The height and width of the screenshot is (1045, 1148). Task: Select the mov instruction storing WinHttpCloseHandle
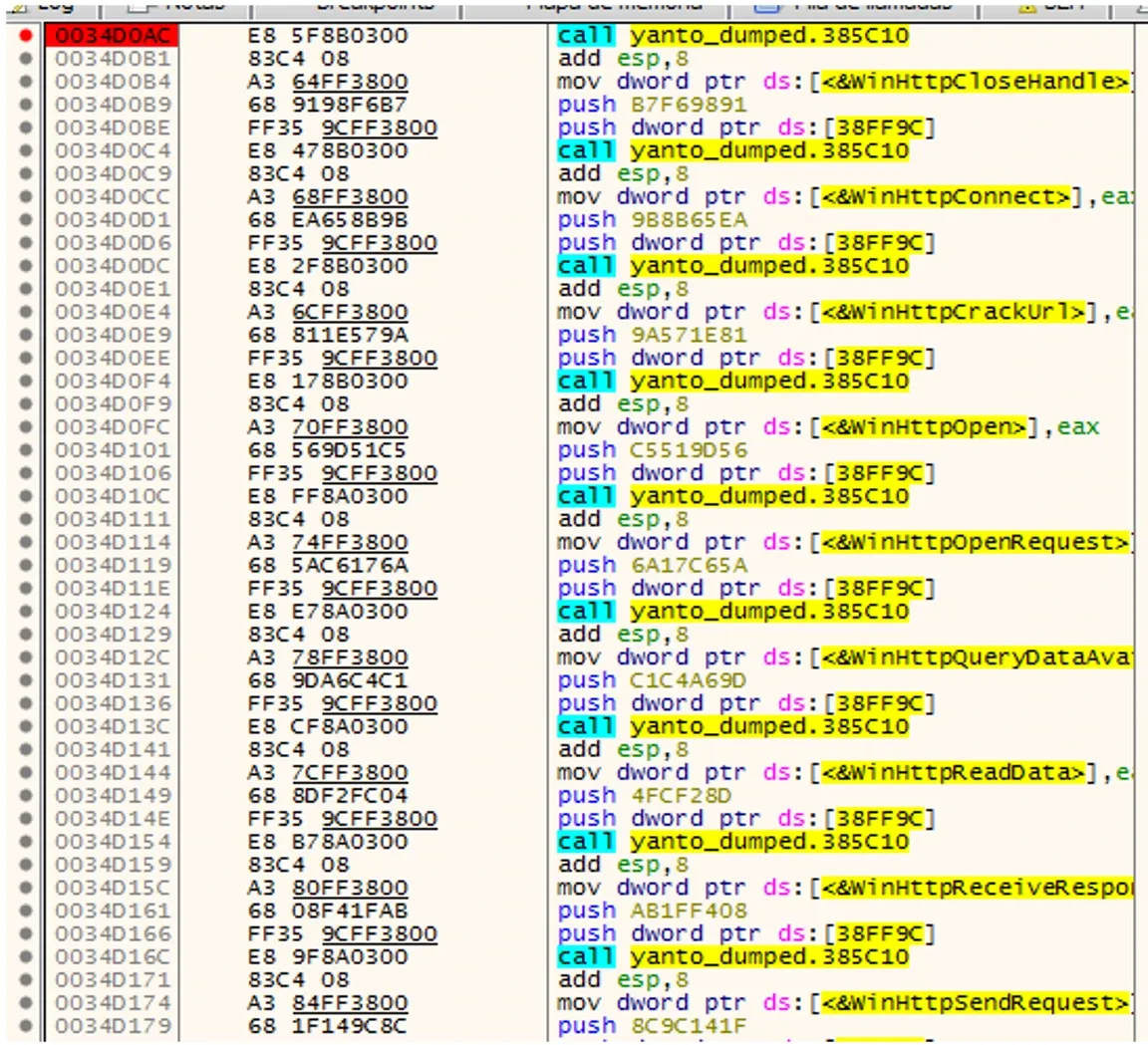844,82
